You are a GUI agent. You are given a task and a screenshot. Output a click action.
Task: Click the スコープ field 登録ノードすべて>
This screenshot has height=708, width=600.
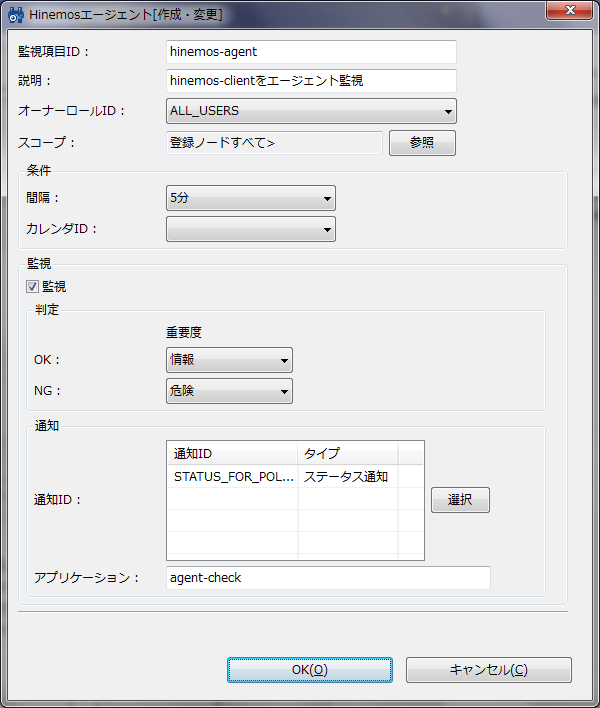coord(274,143)
